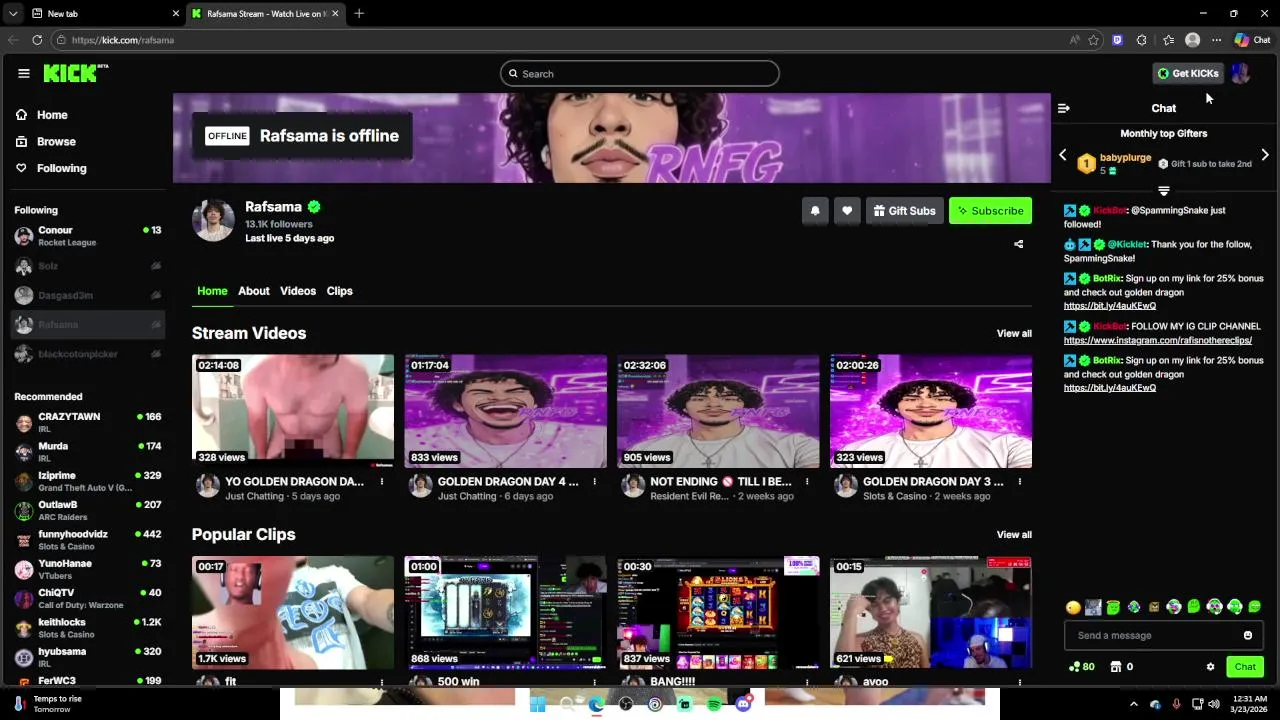View all Stream Videos
The height and width of the screenshot is (720, 1280).
tap(1014, 334)
